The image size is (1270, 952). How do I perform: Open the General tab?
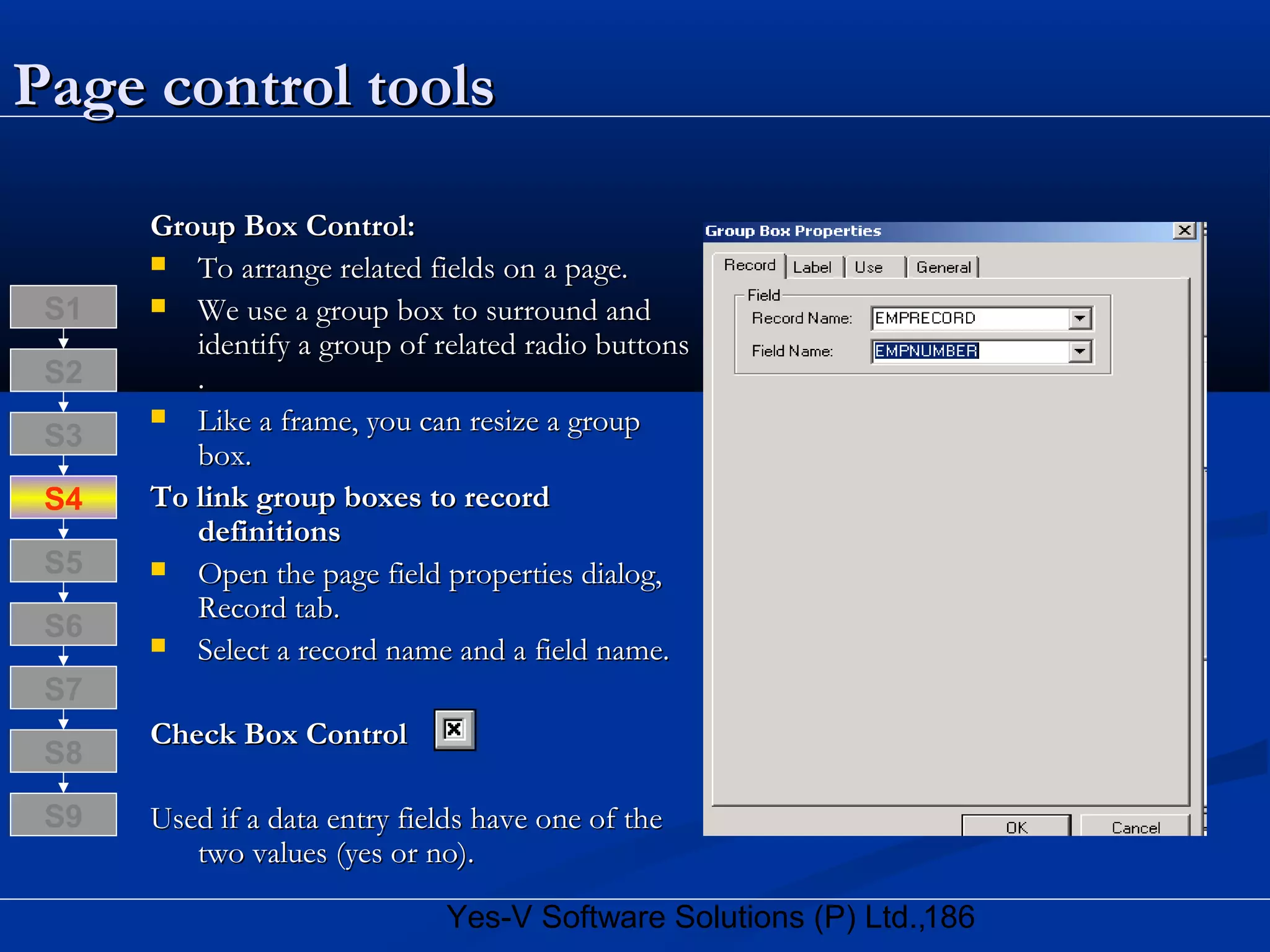click(x=943, y=267)
